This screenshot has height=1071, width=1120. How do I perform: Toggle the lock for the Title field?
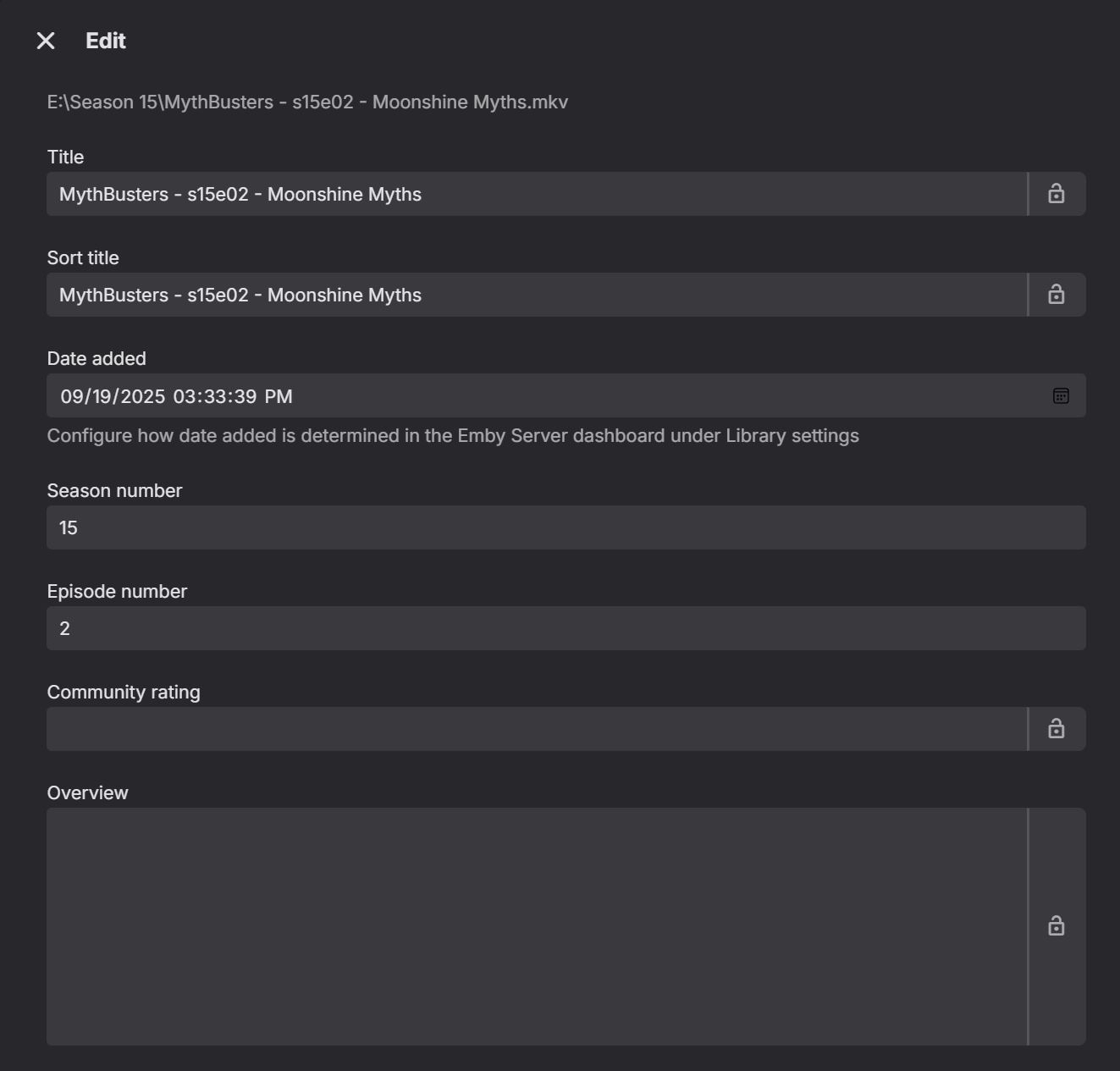[1056, 194]
